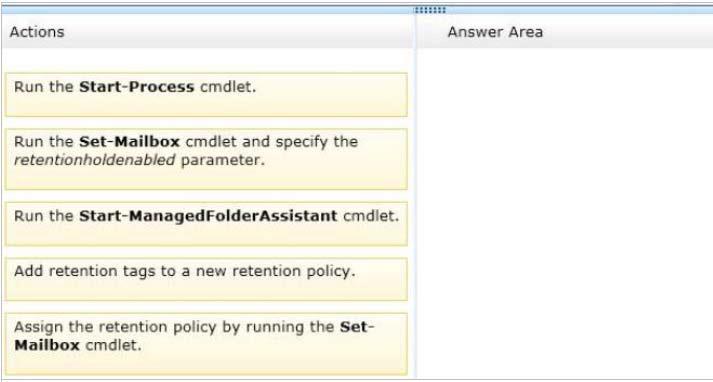The width and height of the screenshot is (713, 382).
Task: Click the blue top bar left of grip
Action: [208, 10]
